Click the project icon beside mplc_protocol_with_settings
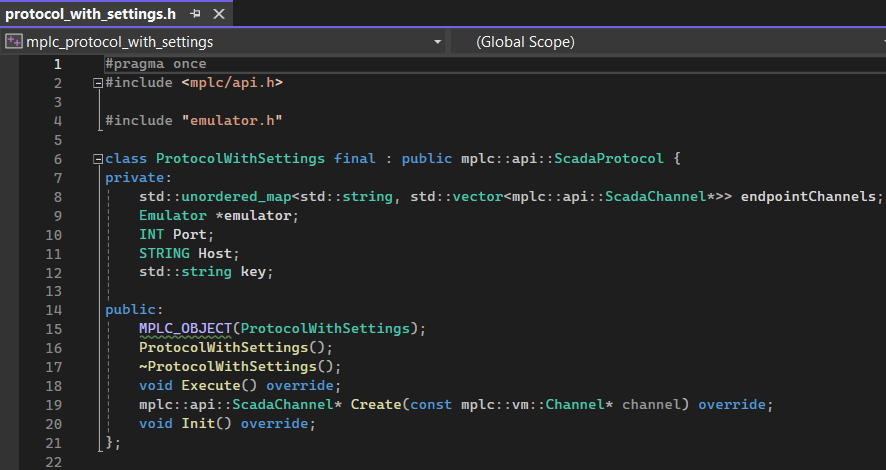The width and height of the screenshot is (886, 470). (14, 41)
